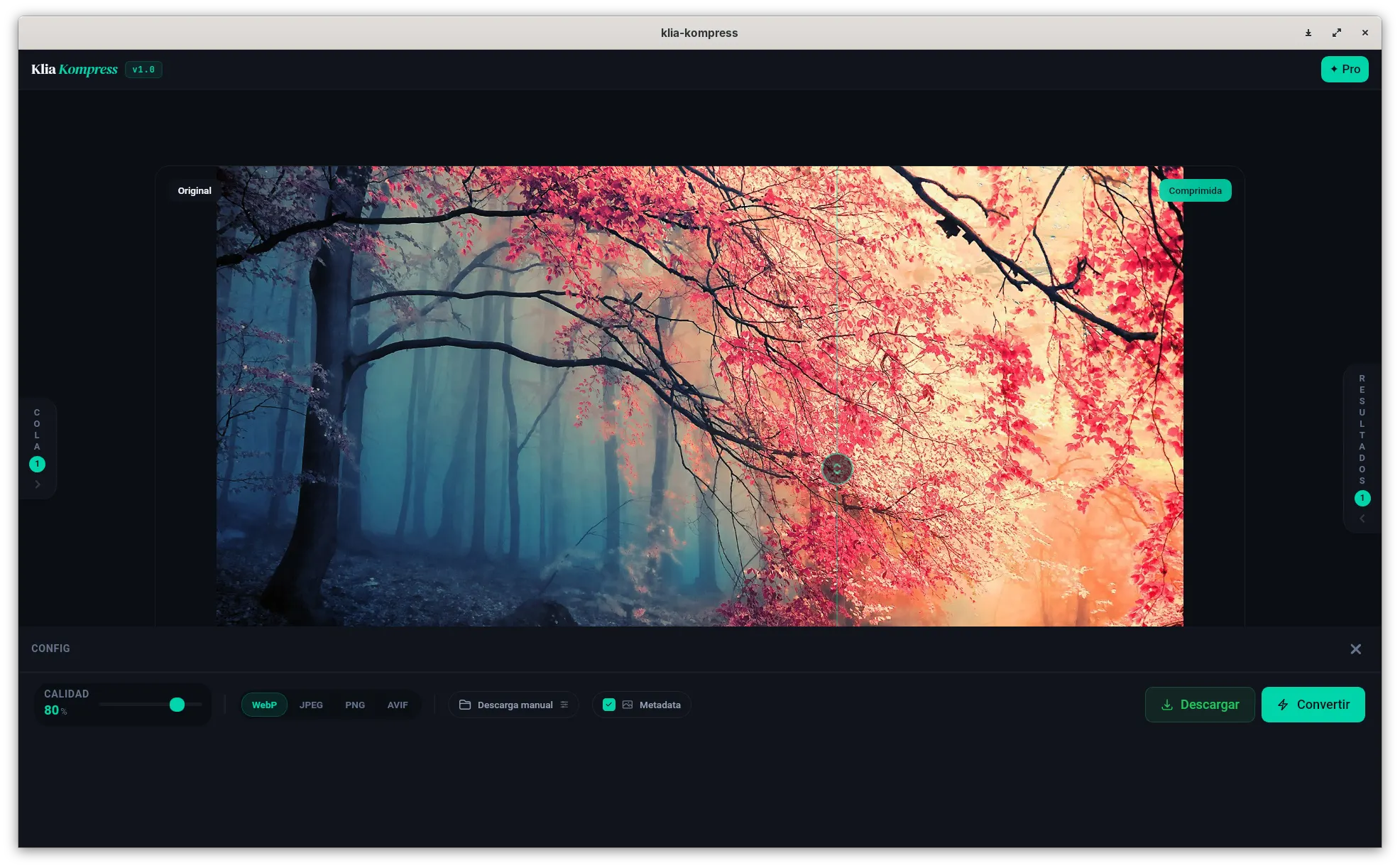Click the vertical RESULTADOS label

1362,430
